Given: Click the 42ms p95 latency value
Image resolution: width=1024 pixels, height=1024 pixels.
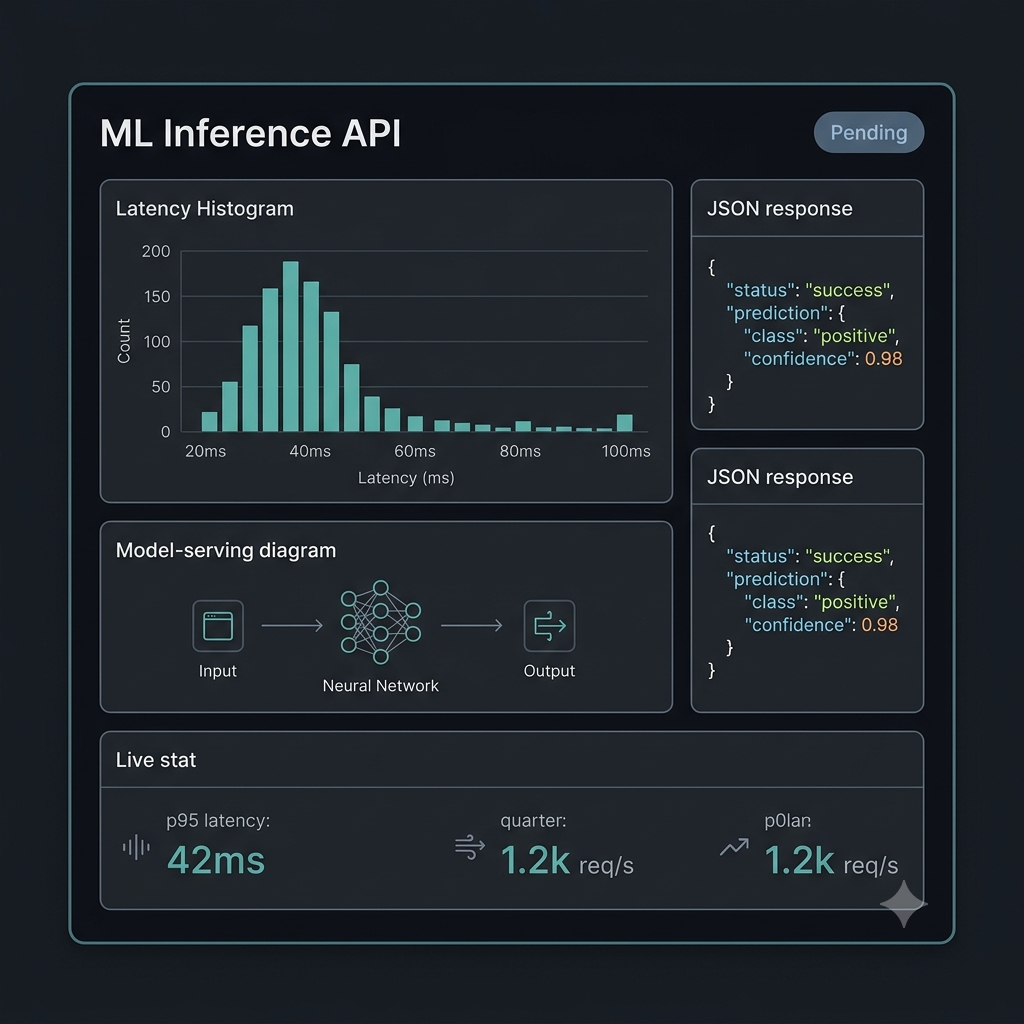Looking at the screenshot, I should 216,859.
